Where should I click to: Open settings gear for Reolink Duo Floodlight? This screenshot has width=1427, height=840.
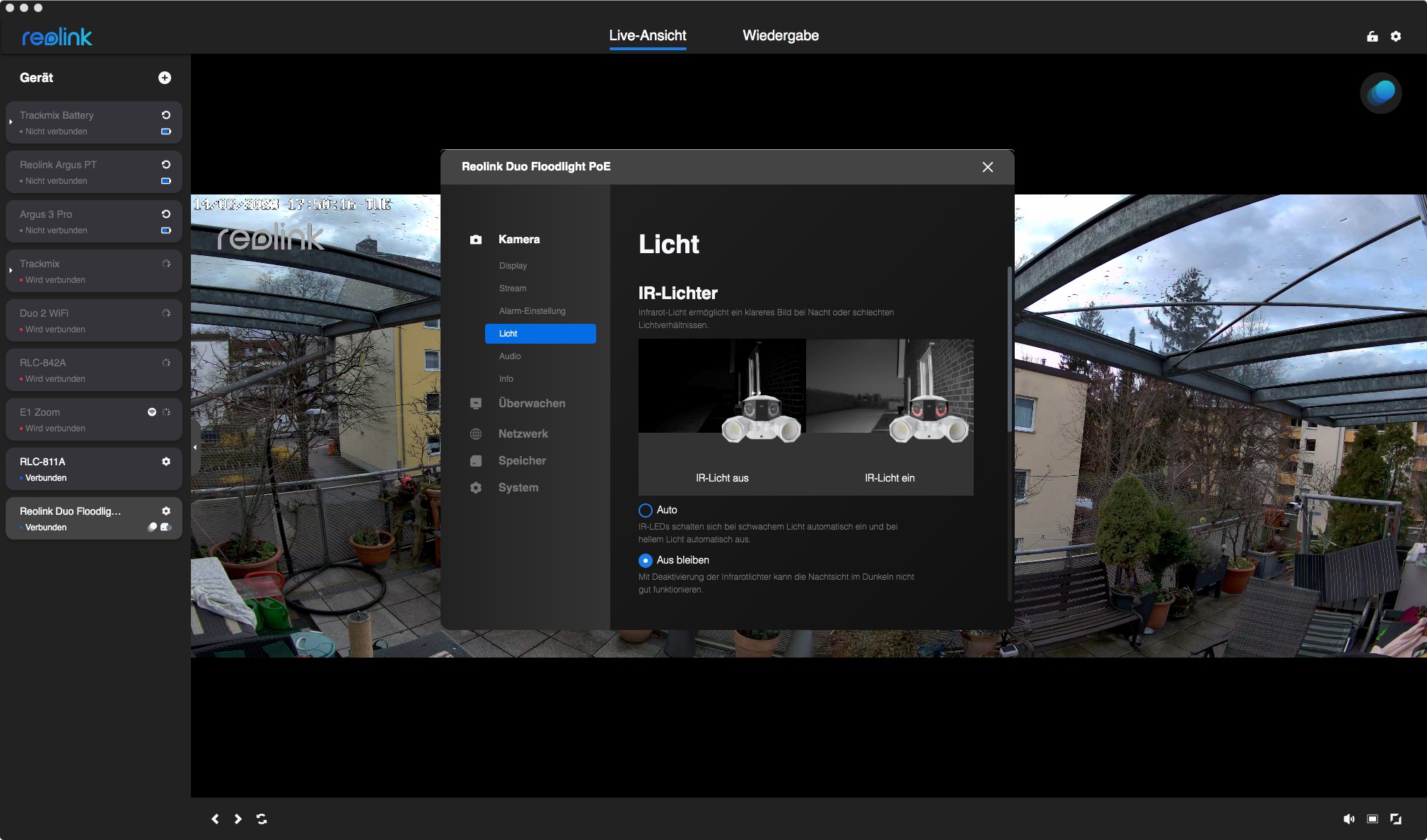point(166,511)
